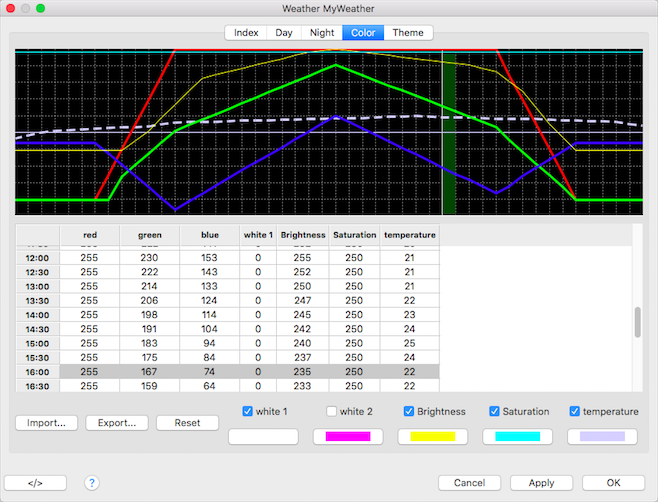Image resolution: width=658 pixels, height=502 pixels.
Task: Toggle the white 1 checkbox
Action: (x=248, y=411)
